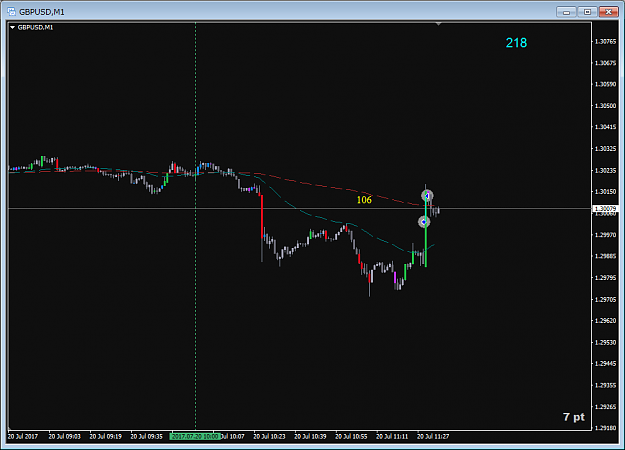The height and width of the screenshot is (450, 625).
Task: Click the highlighted date 2017.07.20 10:00 label
Action: pos(195,436)
